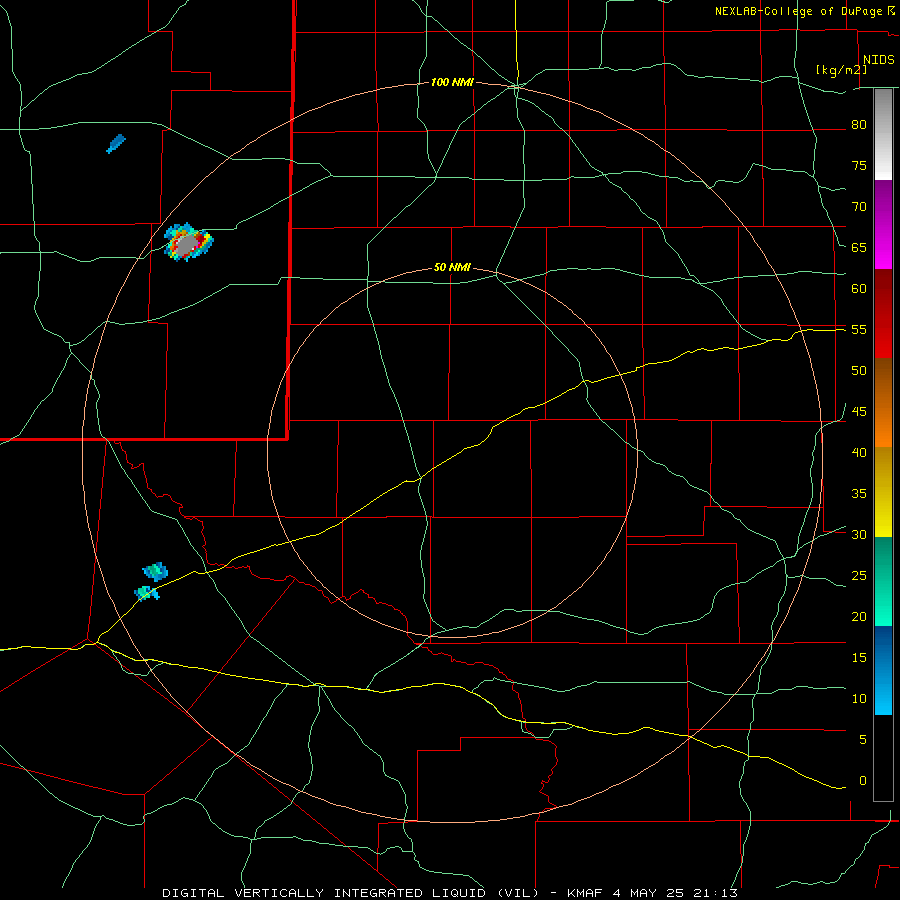Click the intense storm cell with gray core
Screen dimensions: 900x900
click(x=188, y=242)
